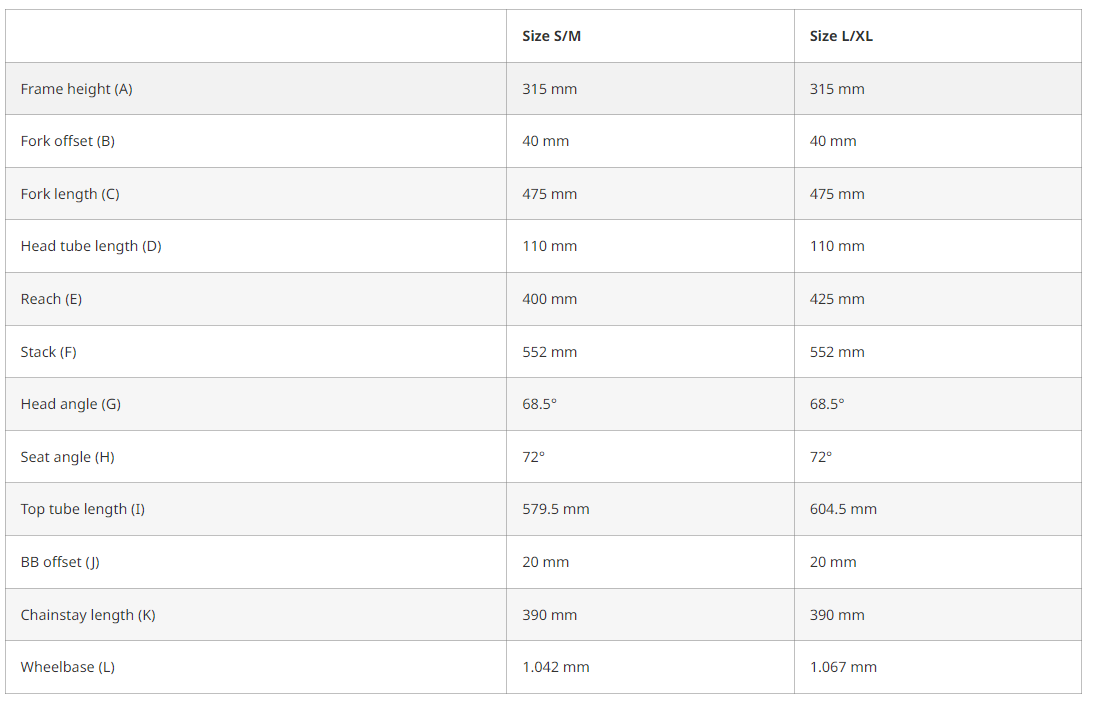This screenshot has width=1106, height=704.
Task: Select the 425 mm reach value
Action: pyautogui.click(x=837, y=299)
